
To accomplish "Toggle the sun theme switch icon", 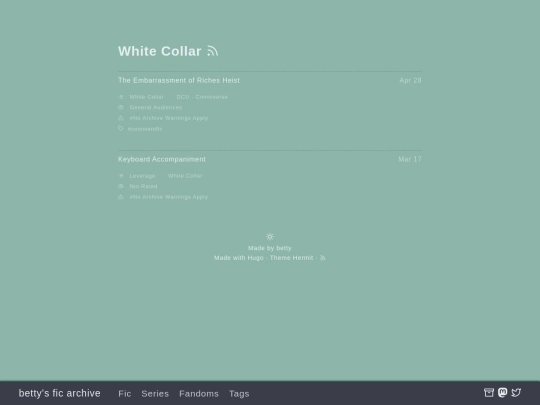I will [270, 237].
